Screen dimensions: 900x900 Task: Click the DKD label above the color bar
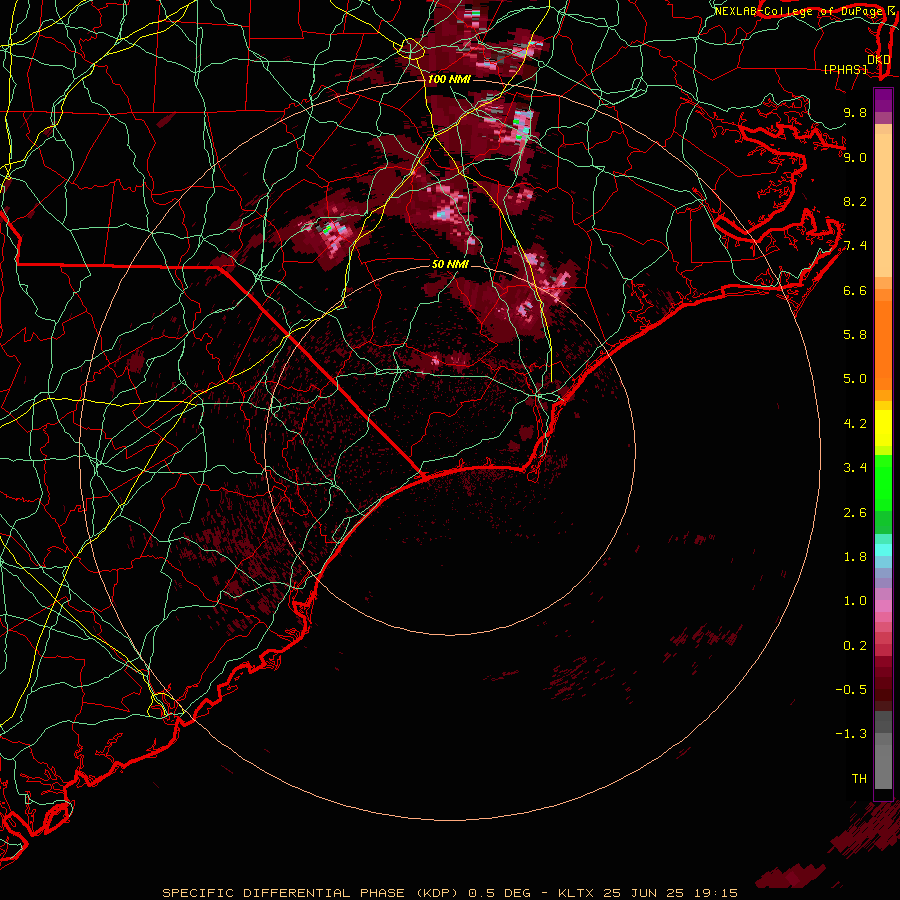tap(879, 60)
